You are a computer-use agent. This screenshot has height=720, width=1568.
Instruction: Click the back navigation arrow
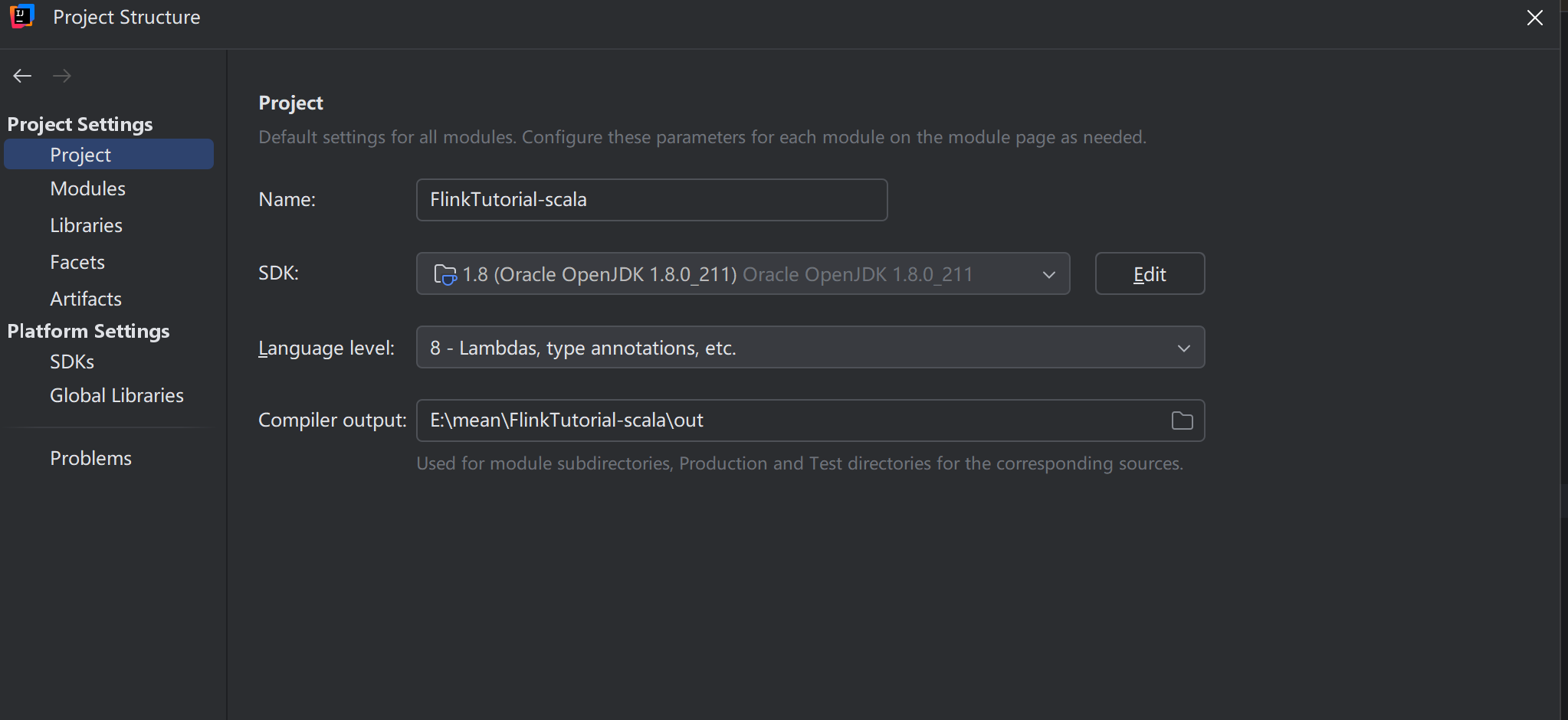point(22,75)
